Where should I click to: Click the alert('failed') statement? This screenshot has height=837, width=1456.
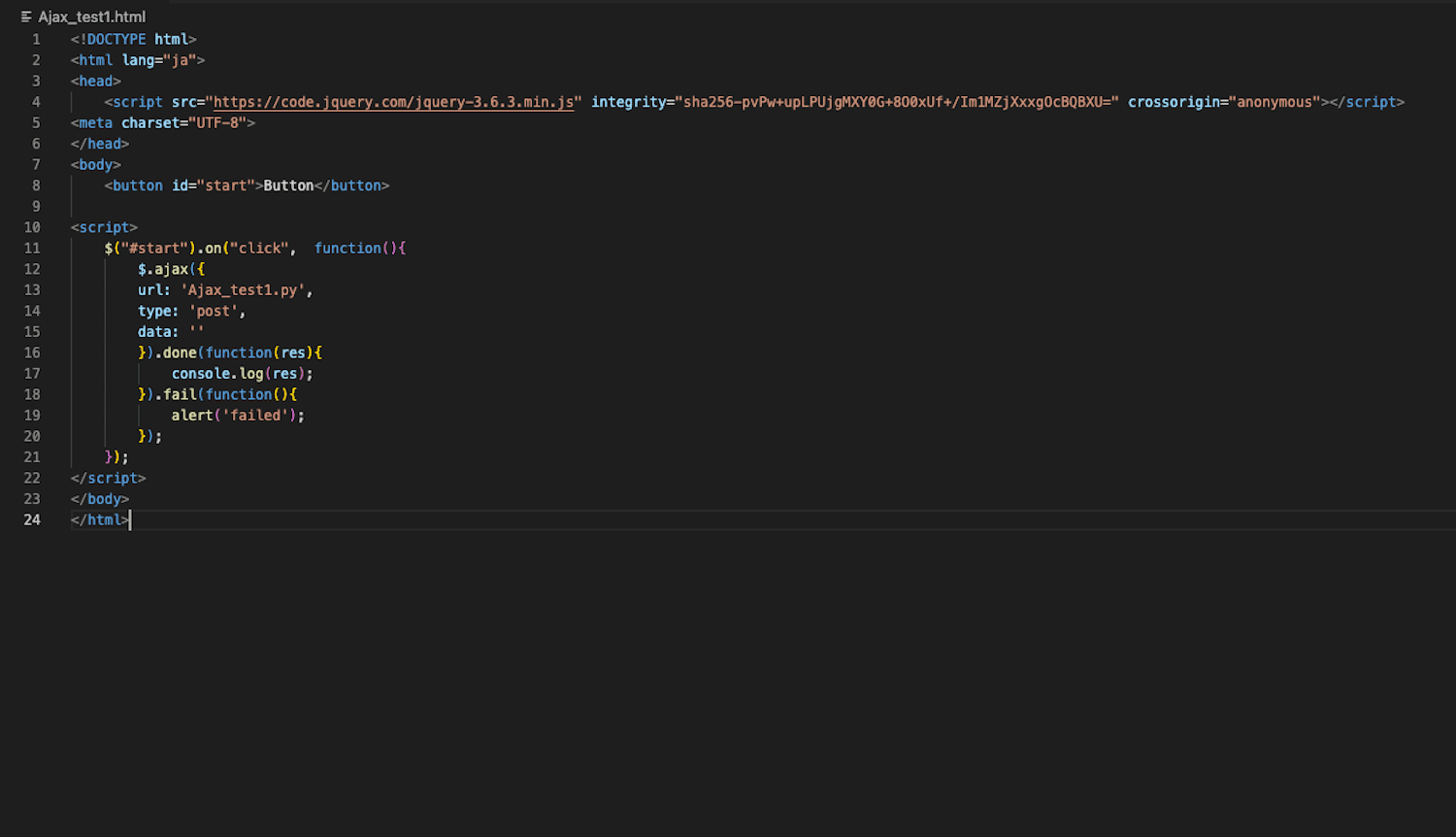click(x=237, y=416)
